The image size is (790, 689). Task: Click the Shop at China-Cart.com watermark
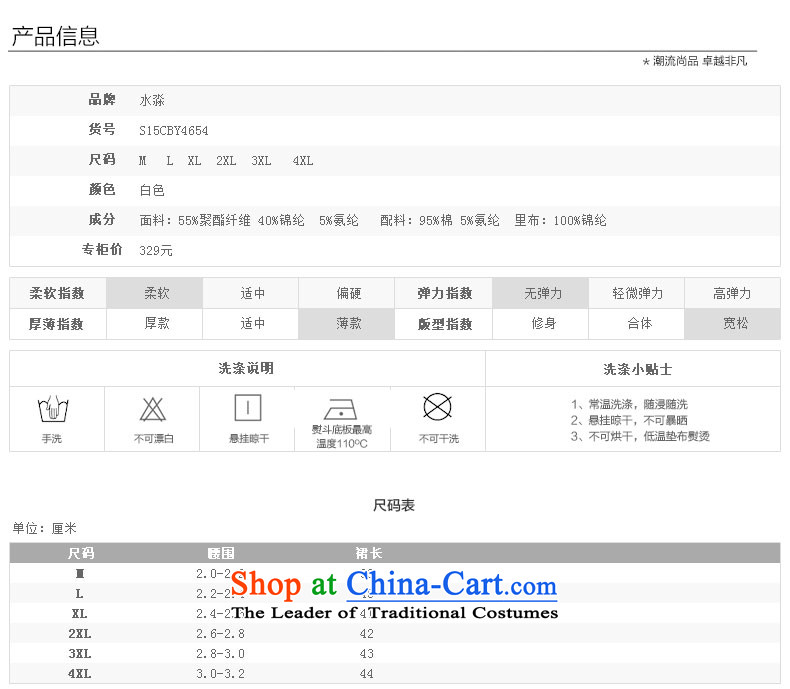(394, 586)
